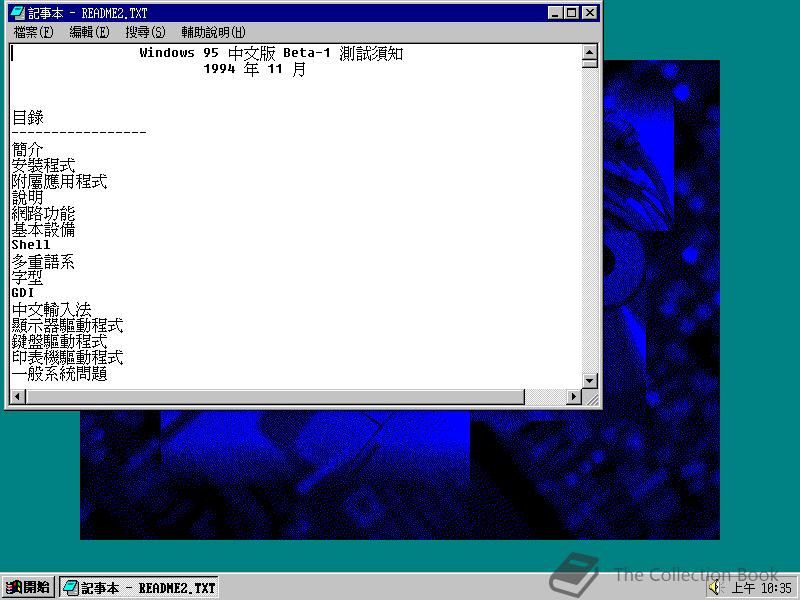This screenshot has height=600, width=800.
Task: Click the 開始 Start button
Action: tap(28, 587)
